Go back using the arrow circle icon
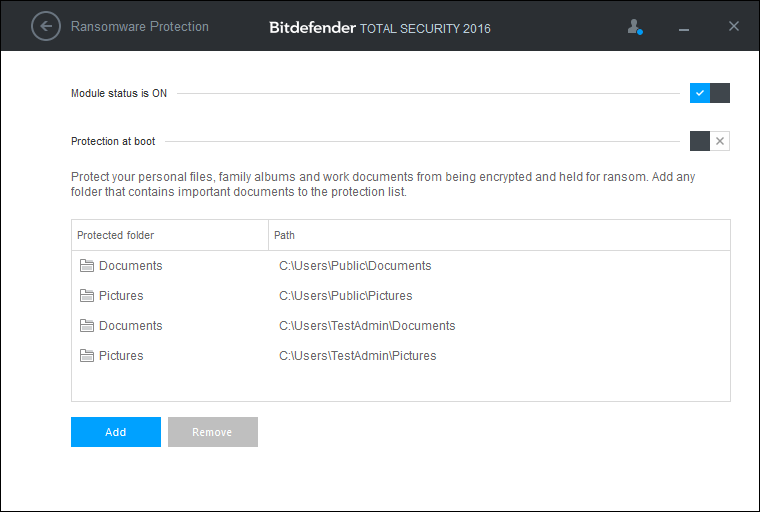 [46, 26]
